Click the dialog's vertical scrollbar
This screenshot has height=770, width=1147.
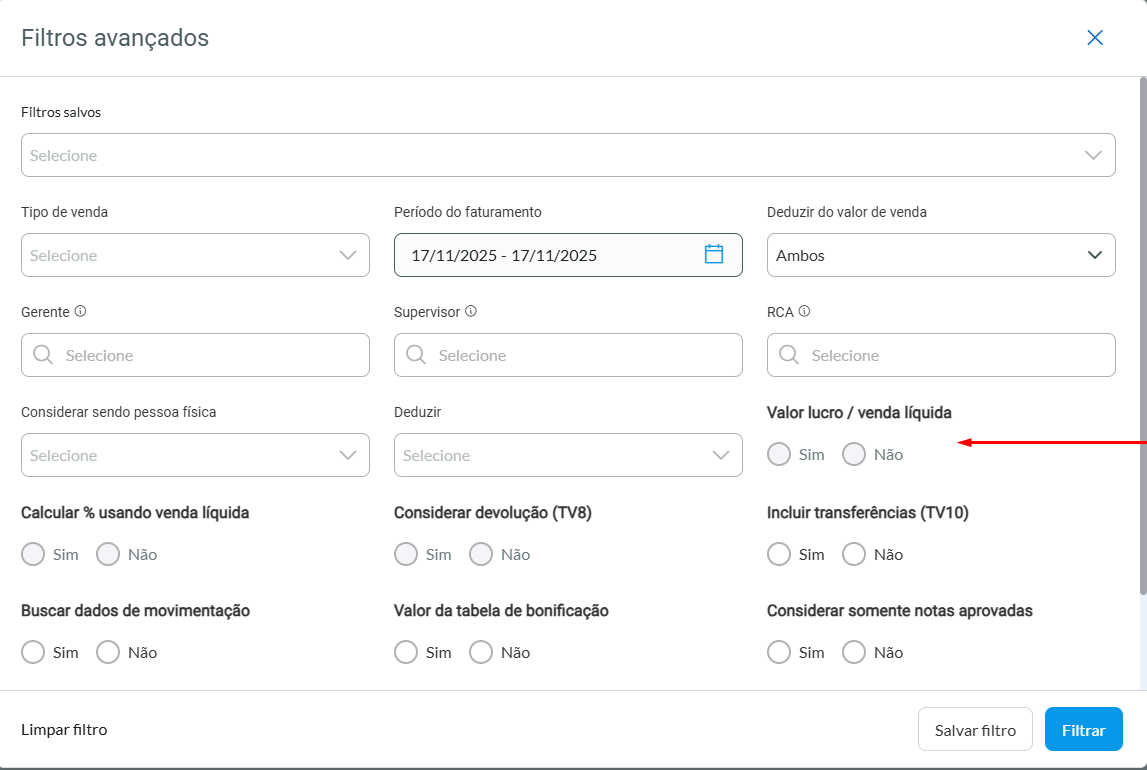click(1142, 330)
